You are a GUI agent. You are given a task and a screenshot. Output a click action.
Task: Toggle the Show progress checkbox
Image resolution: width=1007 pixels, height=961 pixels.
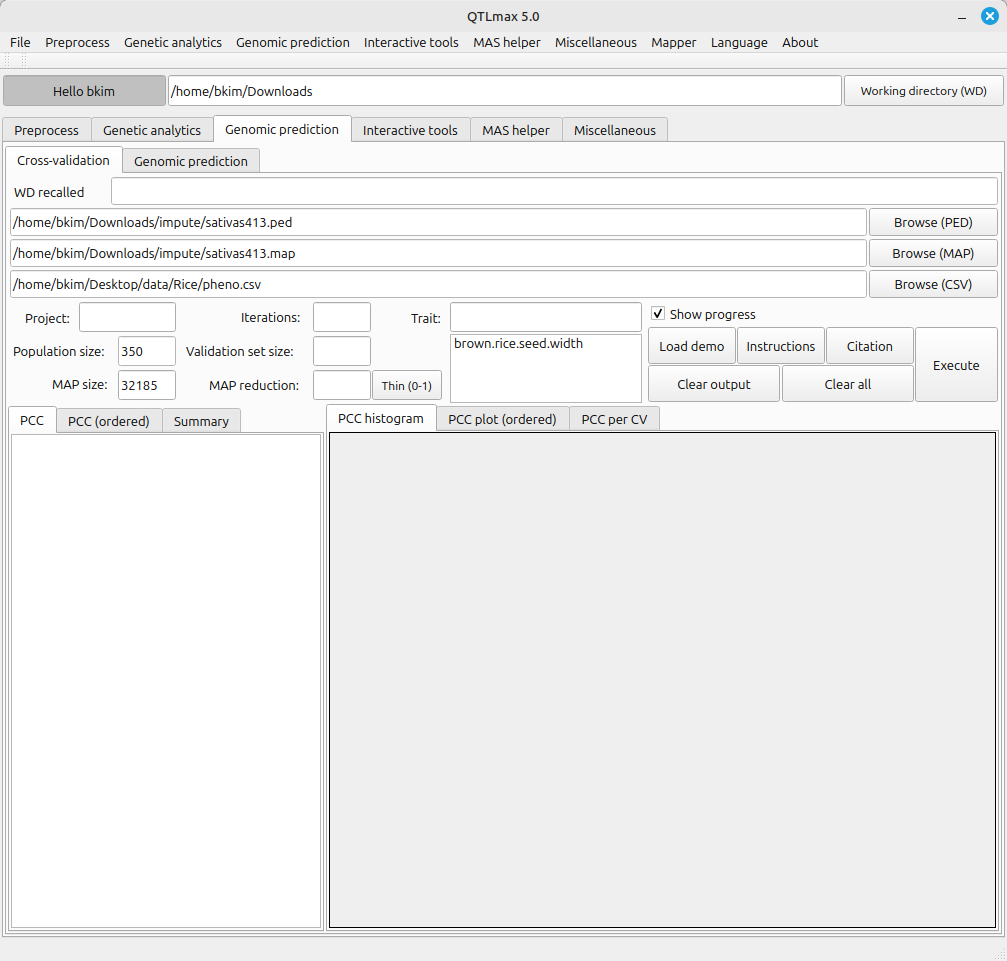pyautogui.click(x=658, y=314)
